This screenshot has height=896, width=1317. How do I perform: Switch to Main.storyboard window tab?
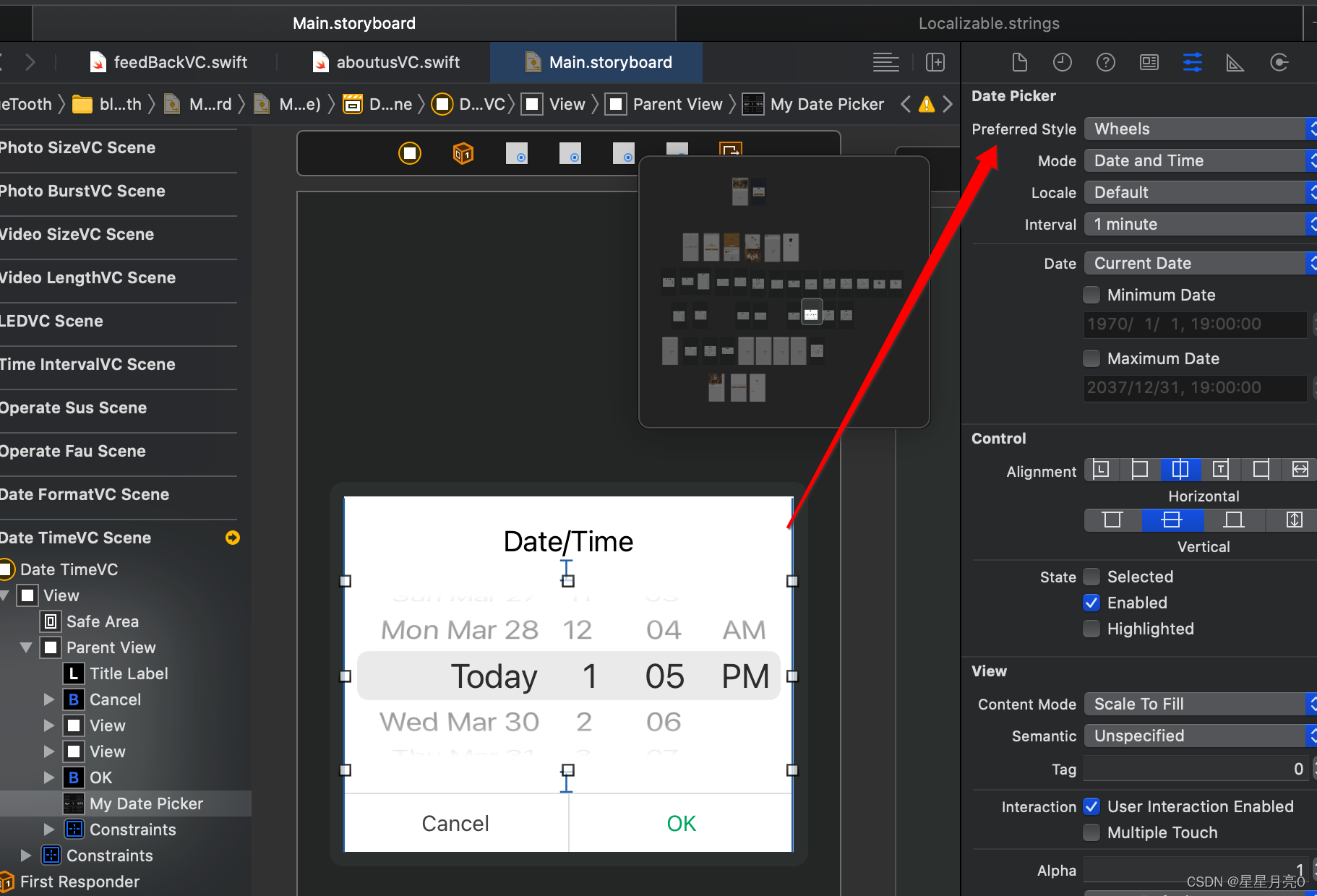coord(354,23)
